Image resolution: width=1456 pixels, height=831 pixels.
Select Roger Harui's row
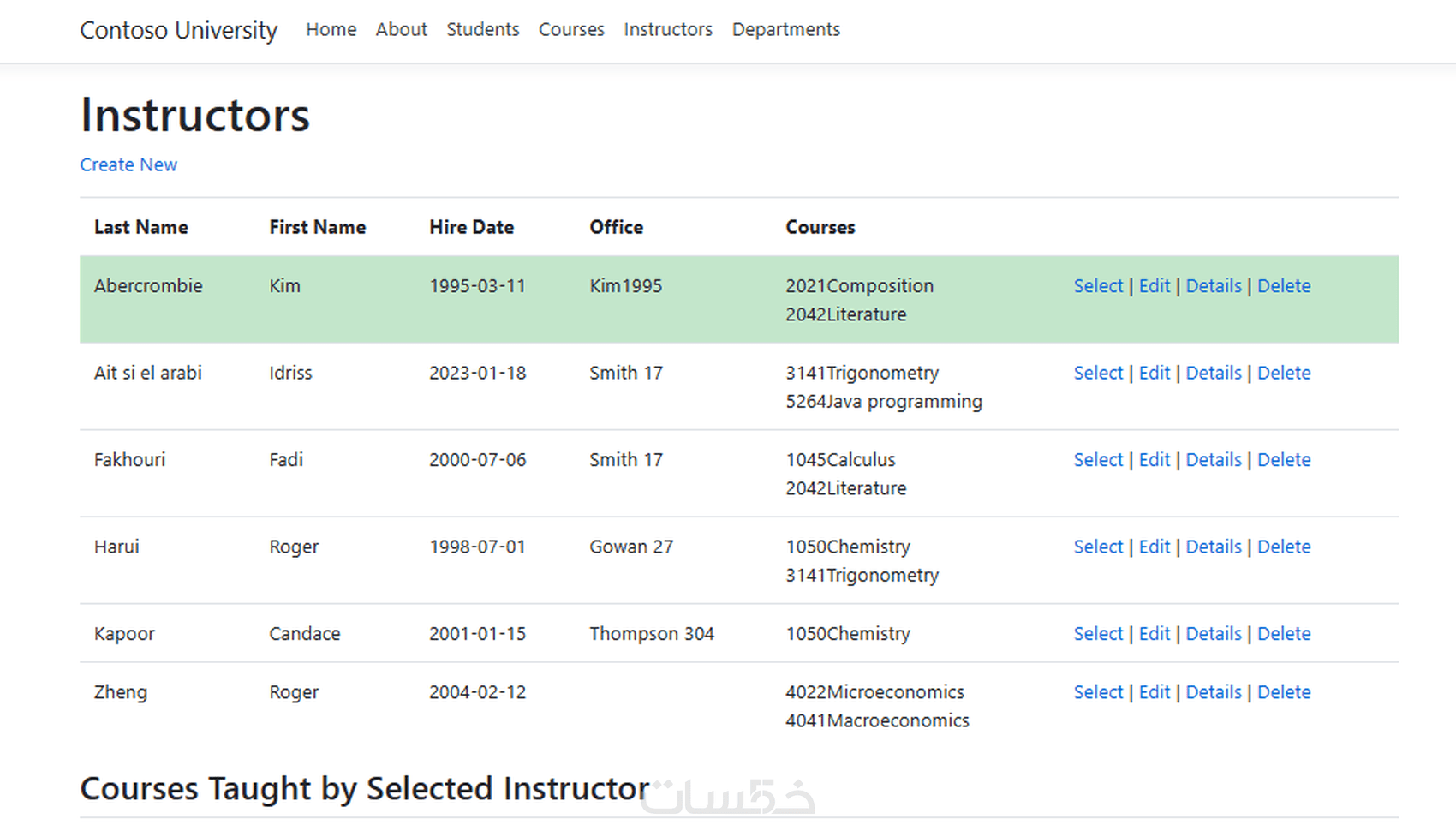point(1097,547)
